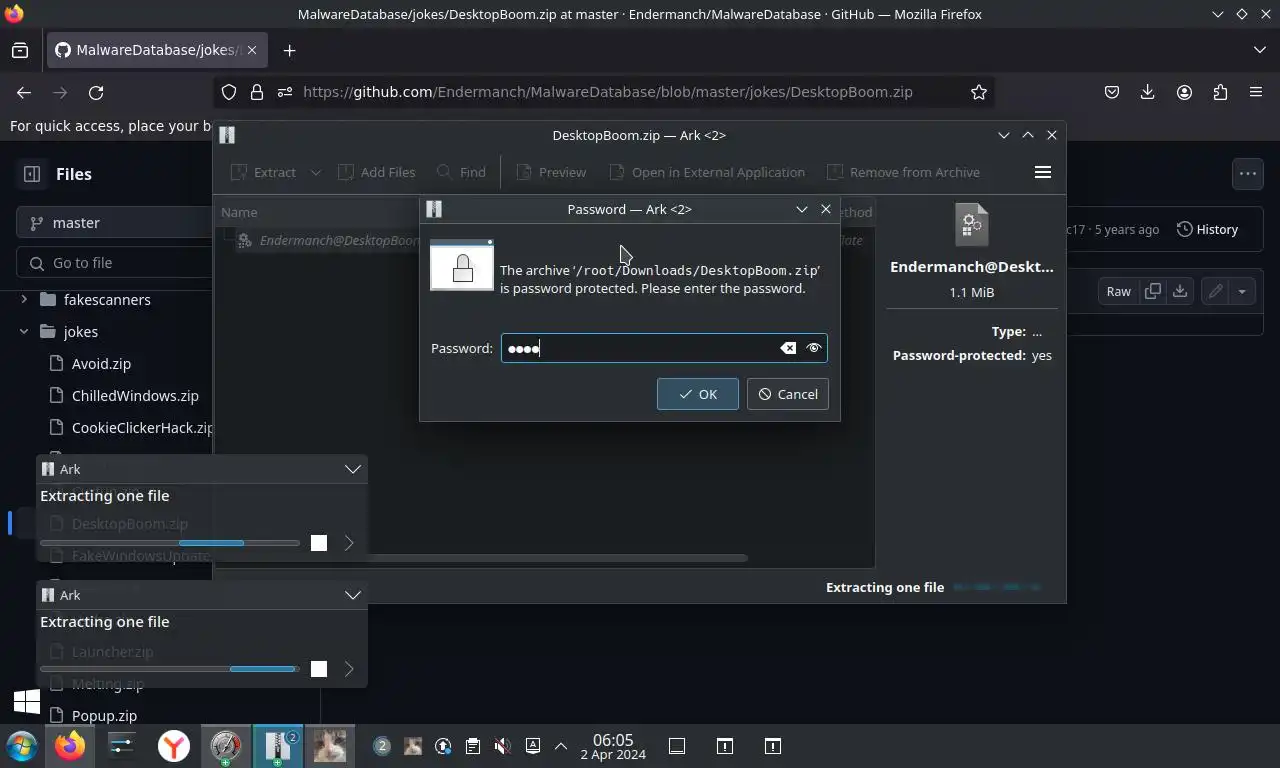
Task: Open master branch selector
Action: [x=114, y=223]
